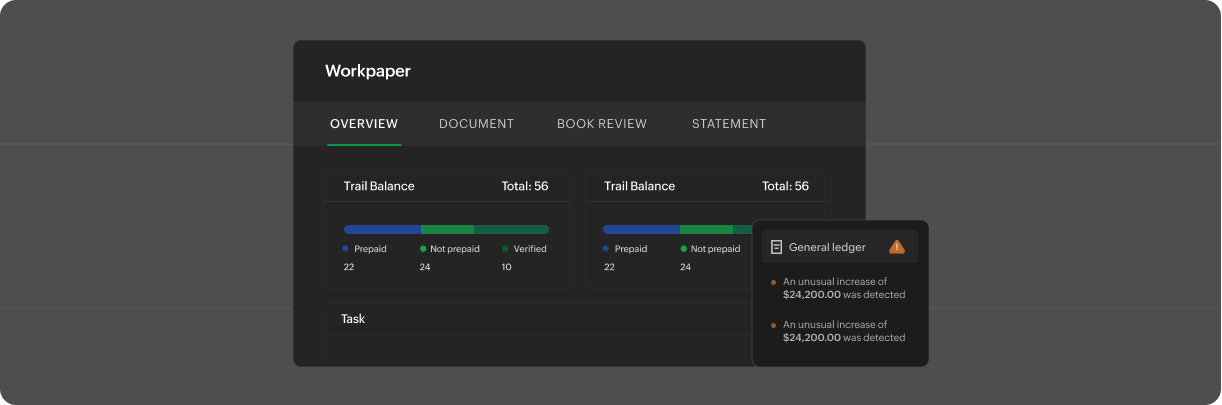Click the Verified legend dot
The image size is (1222, 405).
[505, 249]
